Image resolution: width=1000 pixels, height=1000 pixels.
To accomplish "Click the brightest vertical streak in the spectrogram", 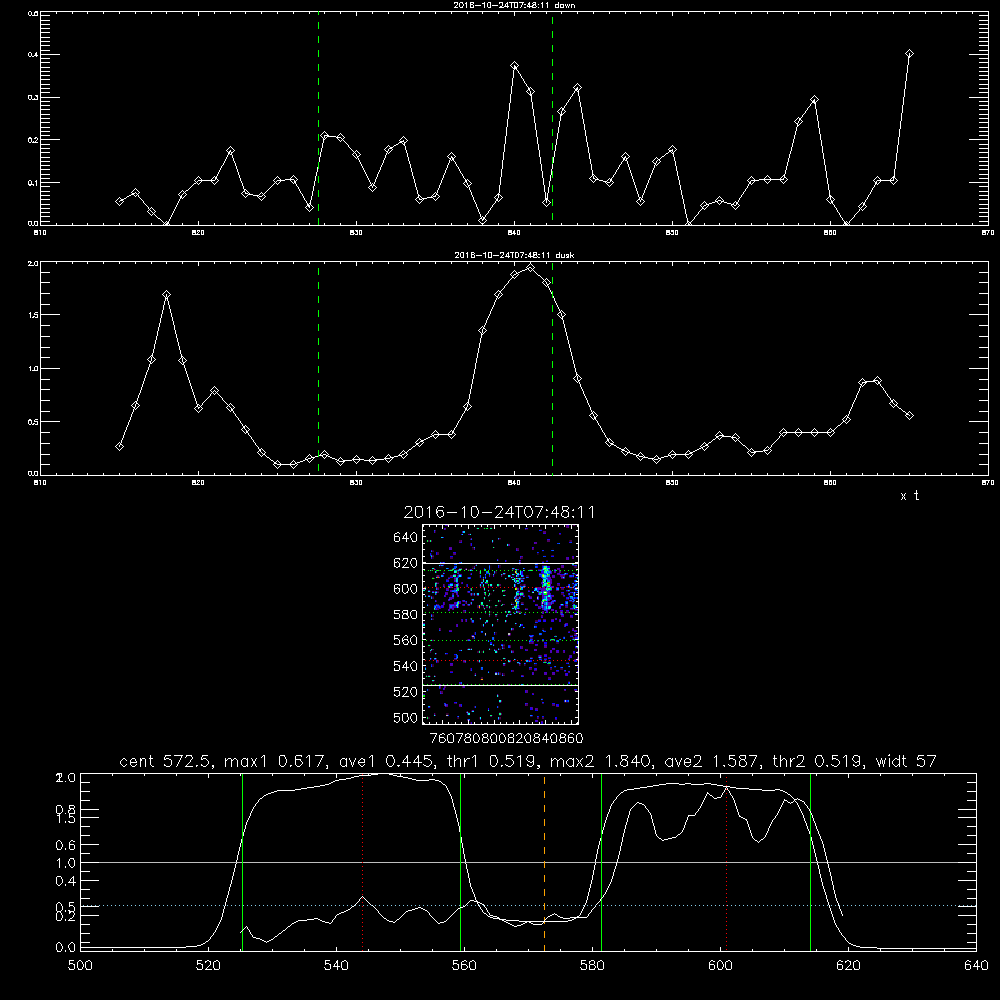I will pos(545,588).
